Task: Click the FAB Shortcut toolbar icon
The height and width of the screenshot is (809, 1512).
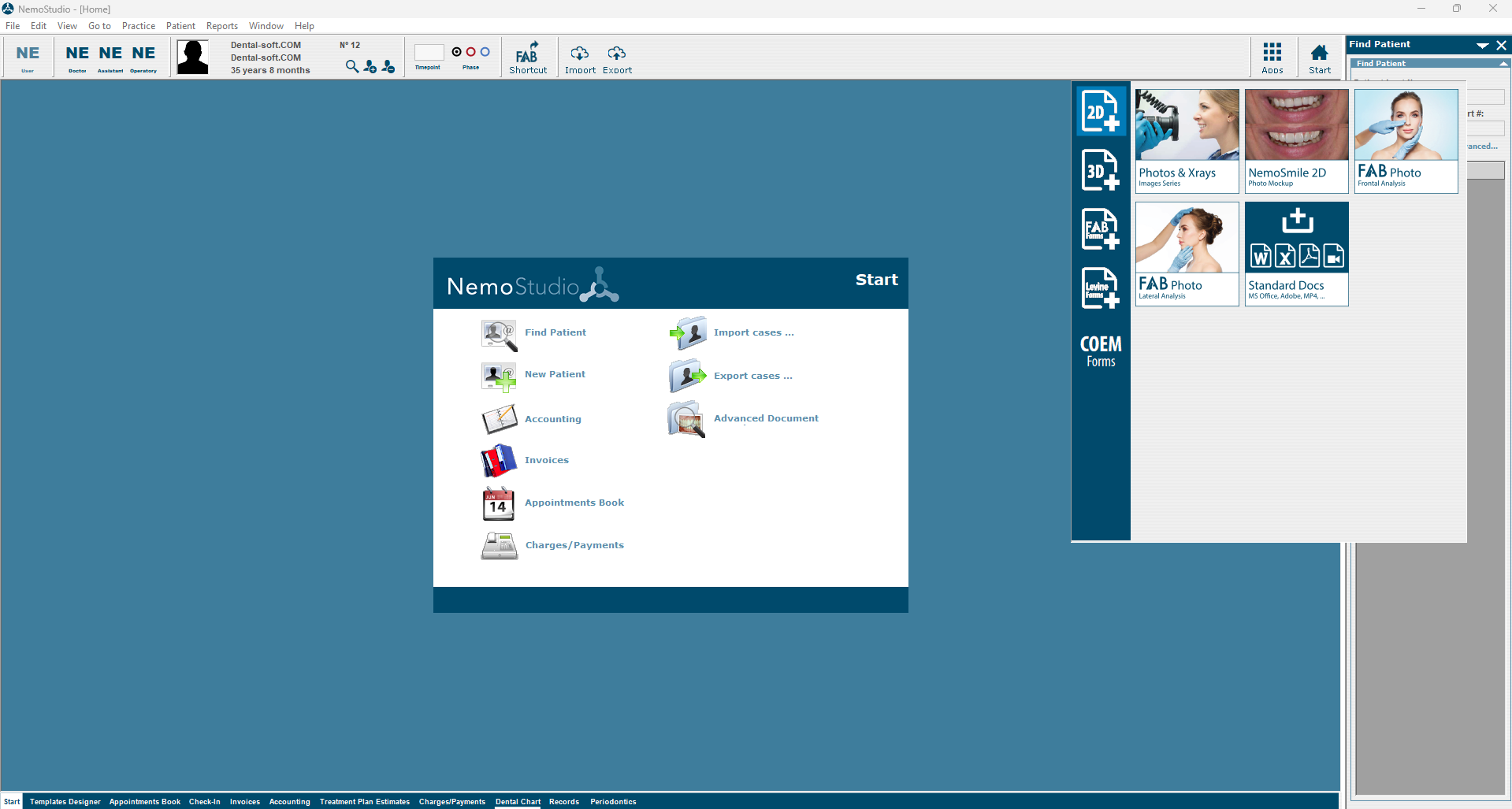Action: click(527, 58)
